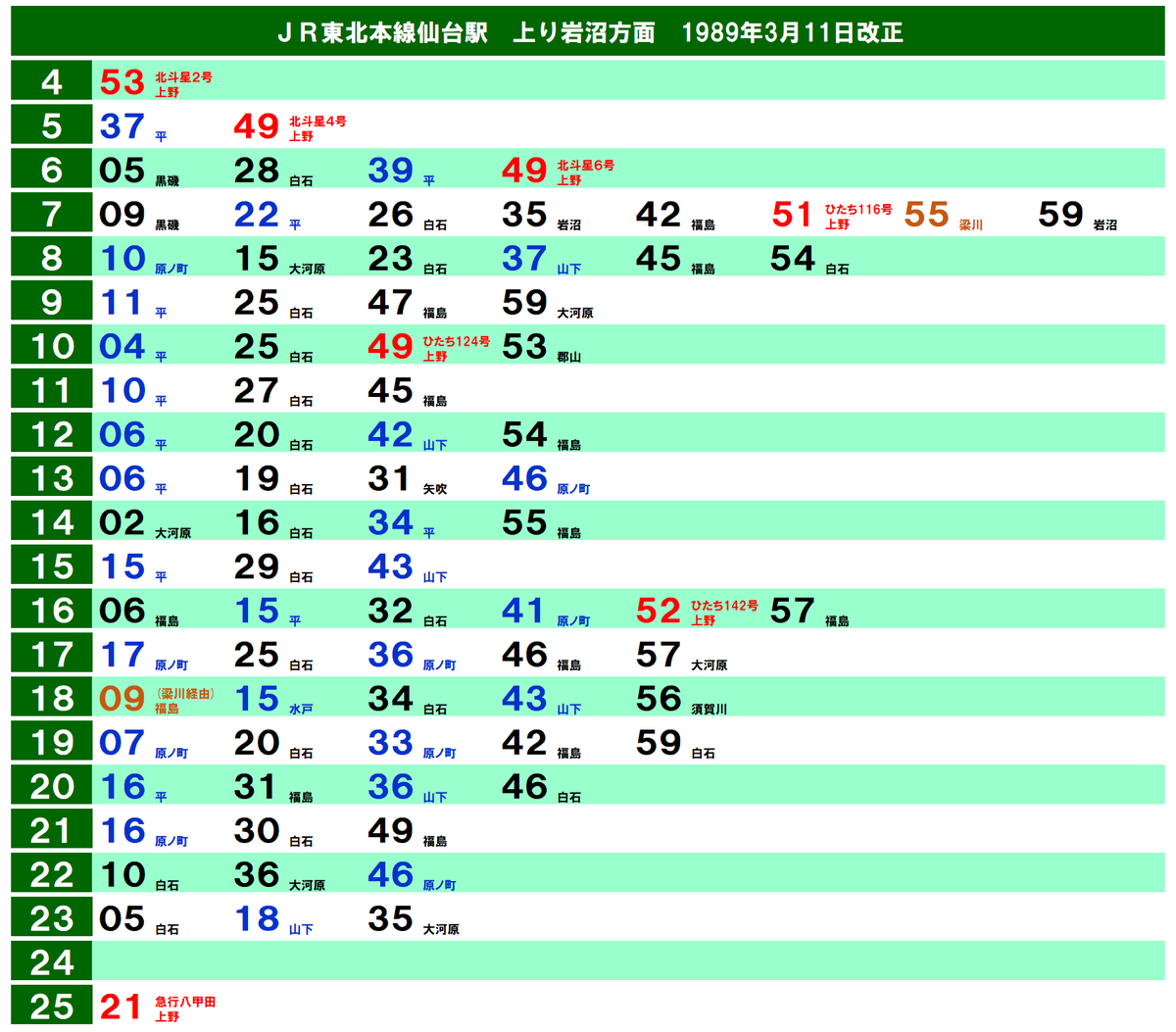
Task: Click the 11:45 福島 departure
Action: (408, 391)
